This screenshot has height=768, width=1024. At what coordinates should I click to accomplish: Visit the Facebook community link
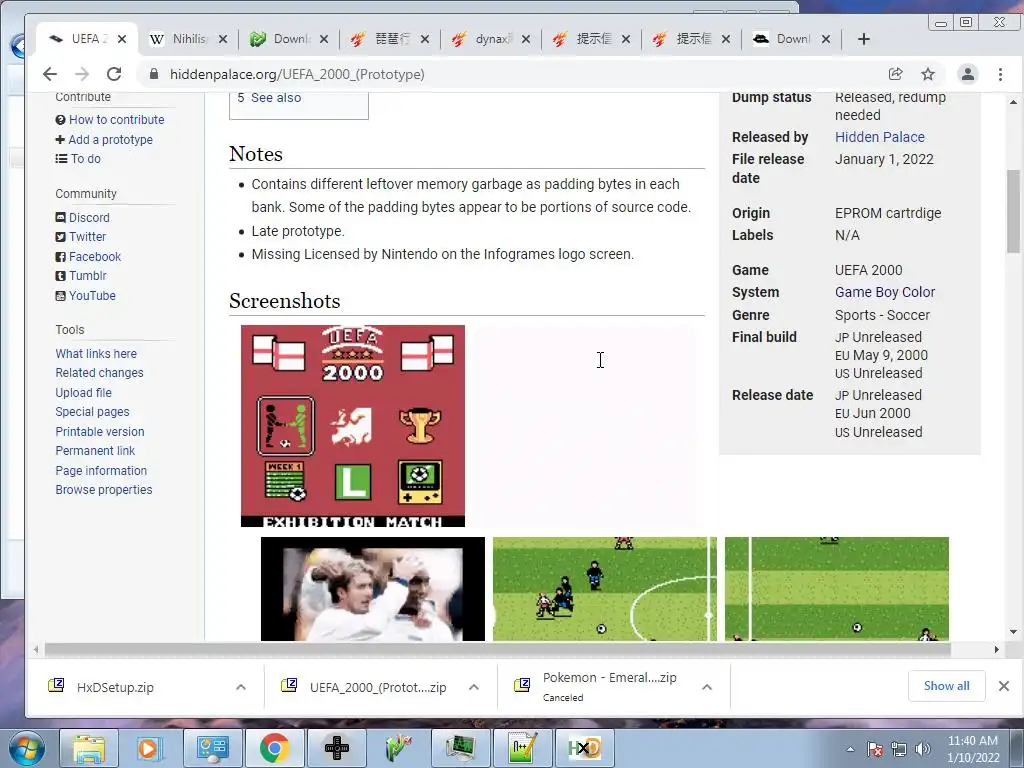pos(95,257)
